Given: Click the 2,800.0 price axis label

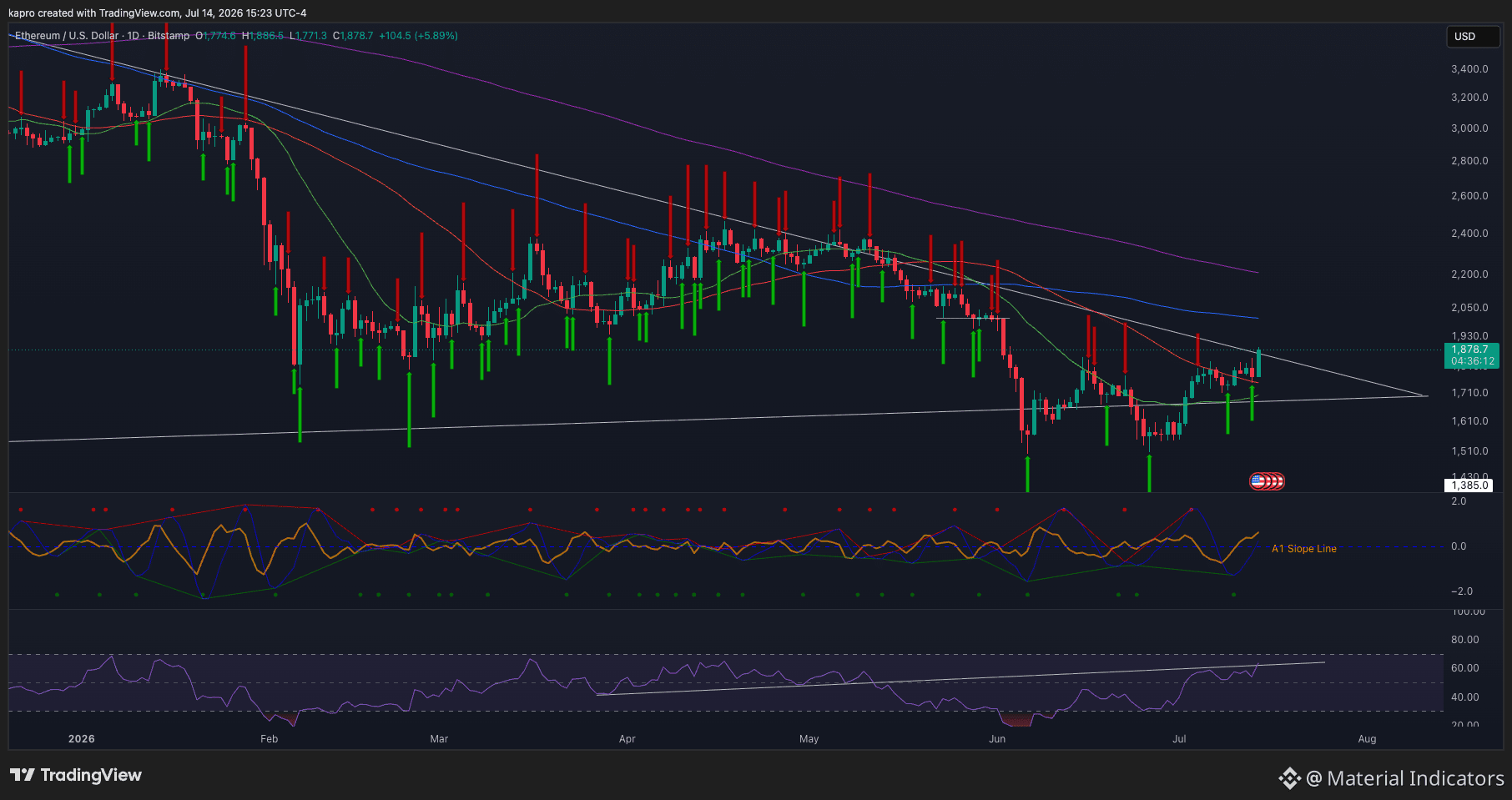Looking at the screenshot, I should pyautogui.click(x=1469, y=161).
